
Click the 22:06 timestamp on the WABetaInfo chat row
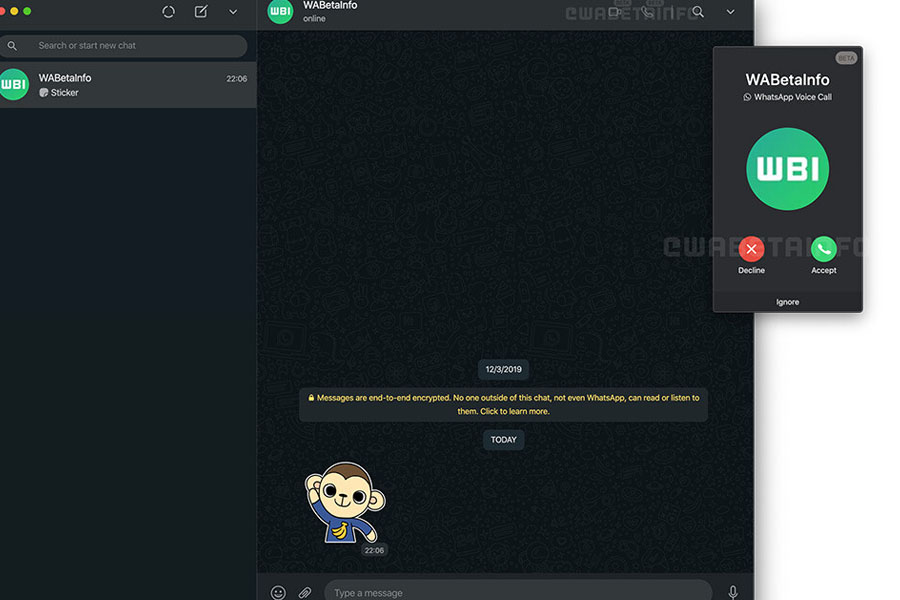pyautogui.click(x=236, y=79)
